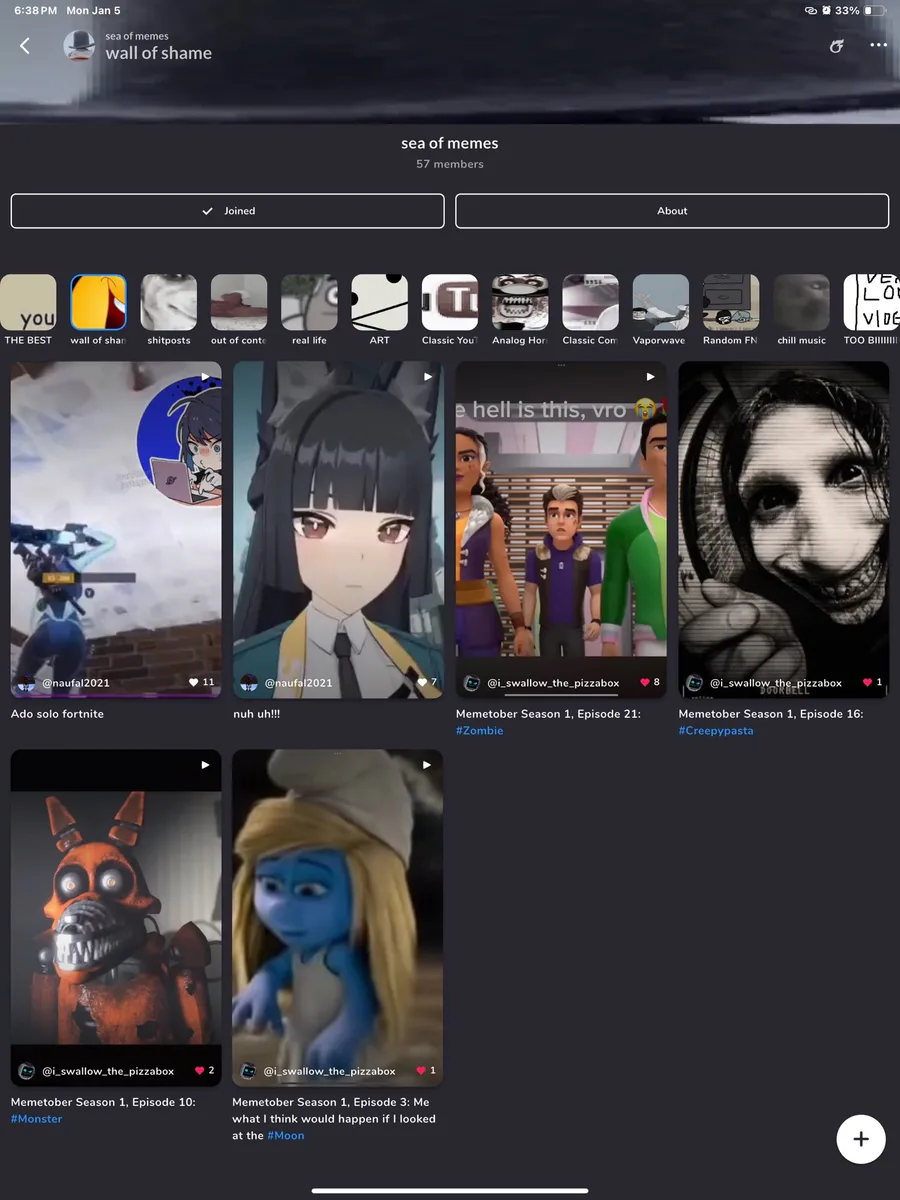
Task: Open the Classic YouTube channel
Action: [450, 311]
